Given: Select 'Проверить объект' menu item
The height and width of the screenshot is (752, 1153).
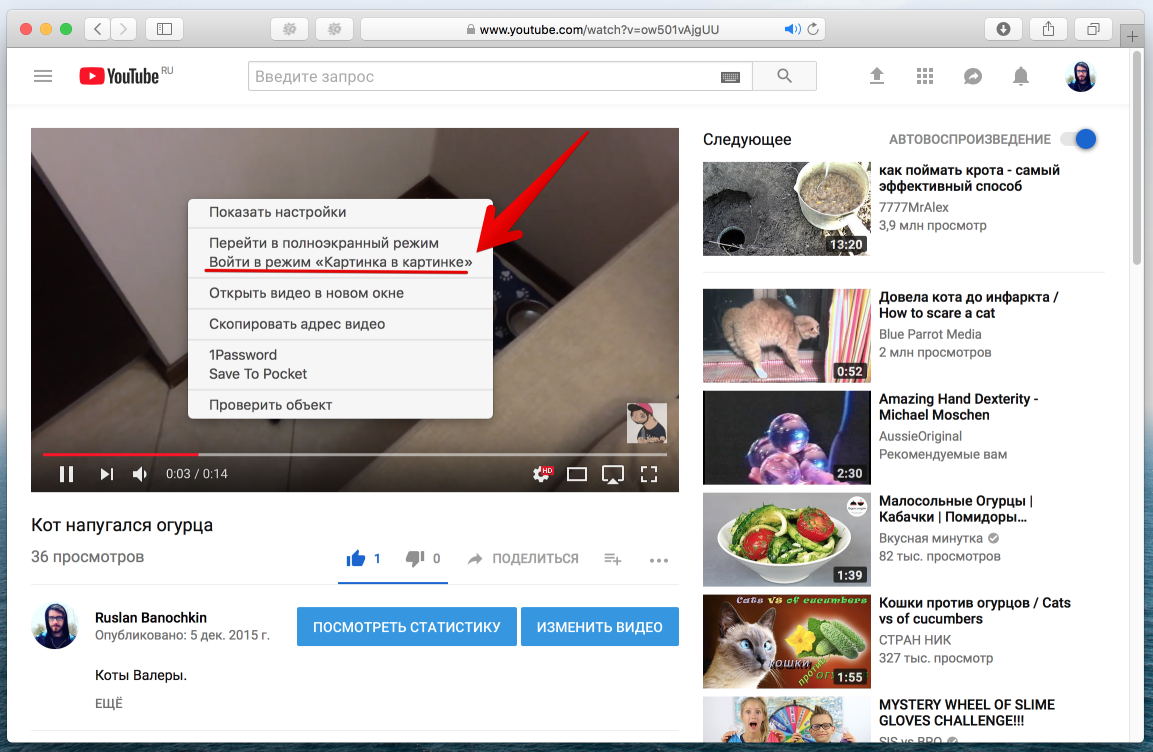Looking at the screenshot, I should pyautogui.click(x=340, y=405).
